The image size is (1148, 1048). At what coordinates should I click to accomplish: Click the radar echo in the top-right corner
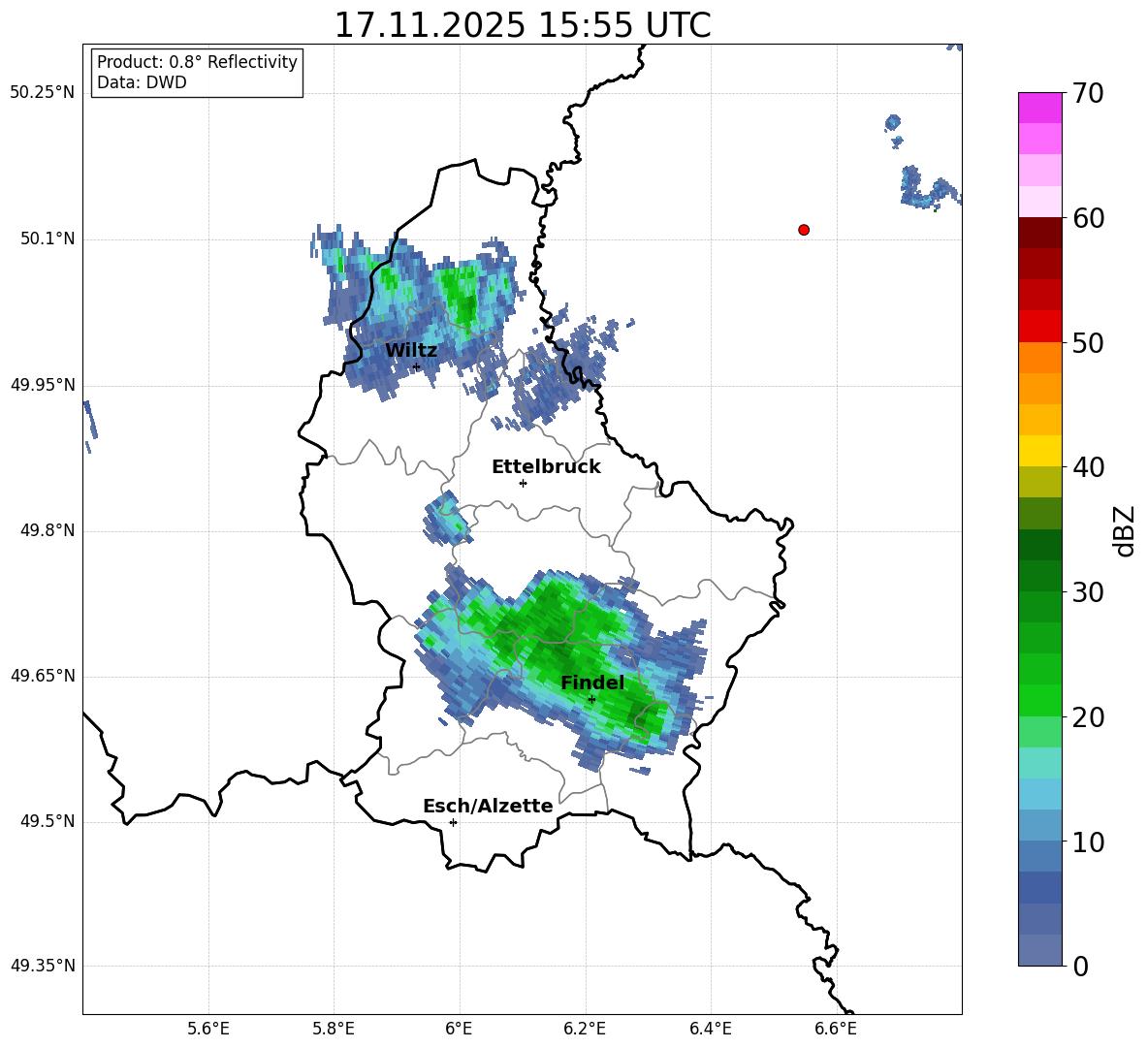[x=955, y=46]
